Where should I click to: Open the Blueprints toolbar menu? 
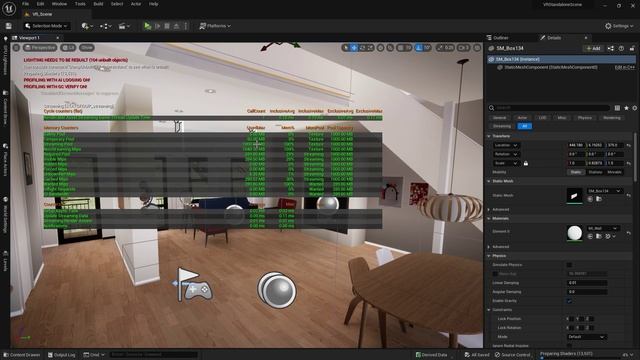coord(106,26)
